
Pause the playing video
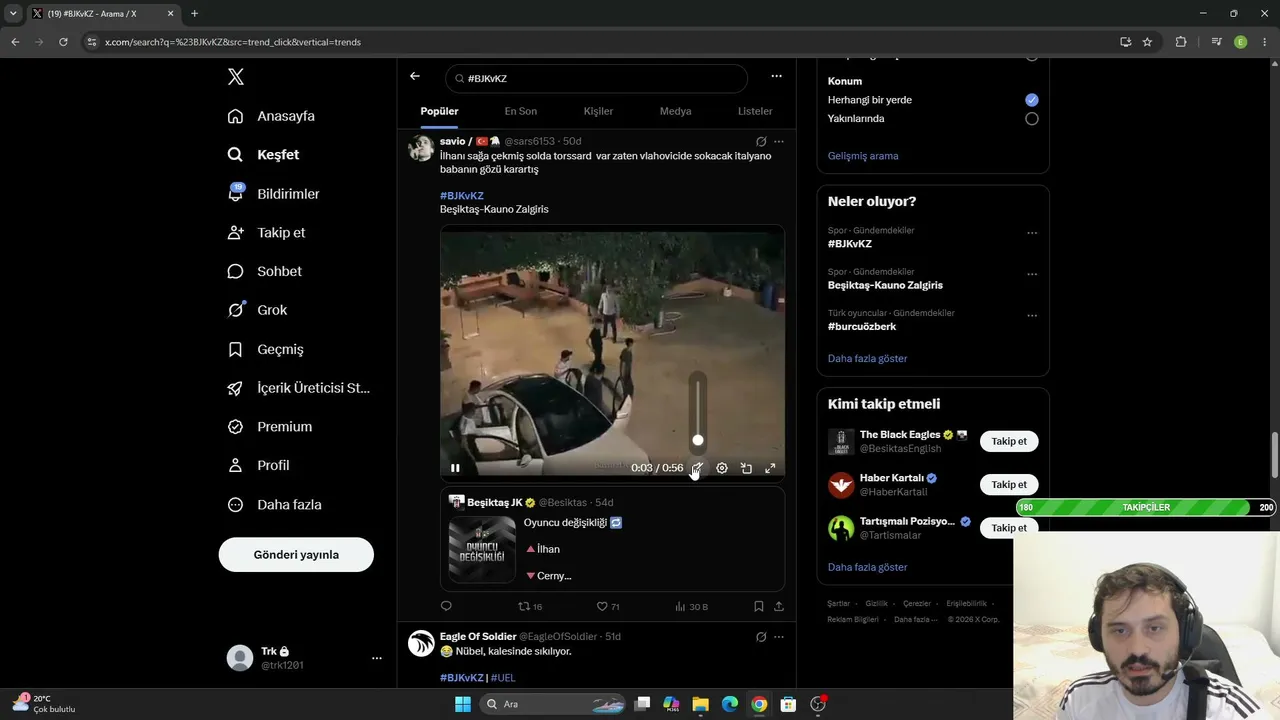[x=455, y=468]
